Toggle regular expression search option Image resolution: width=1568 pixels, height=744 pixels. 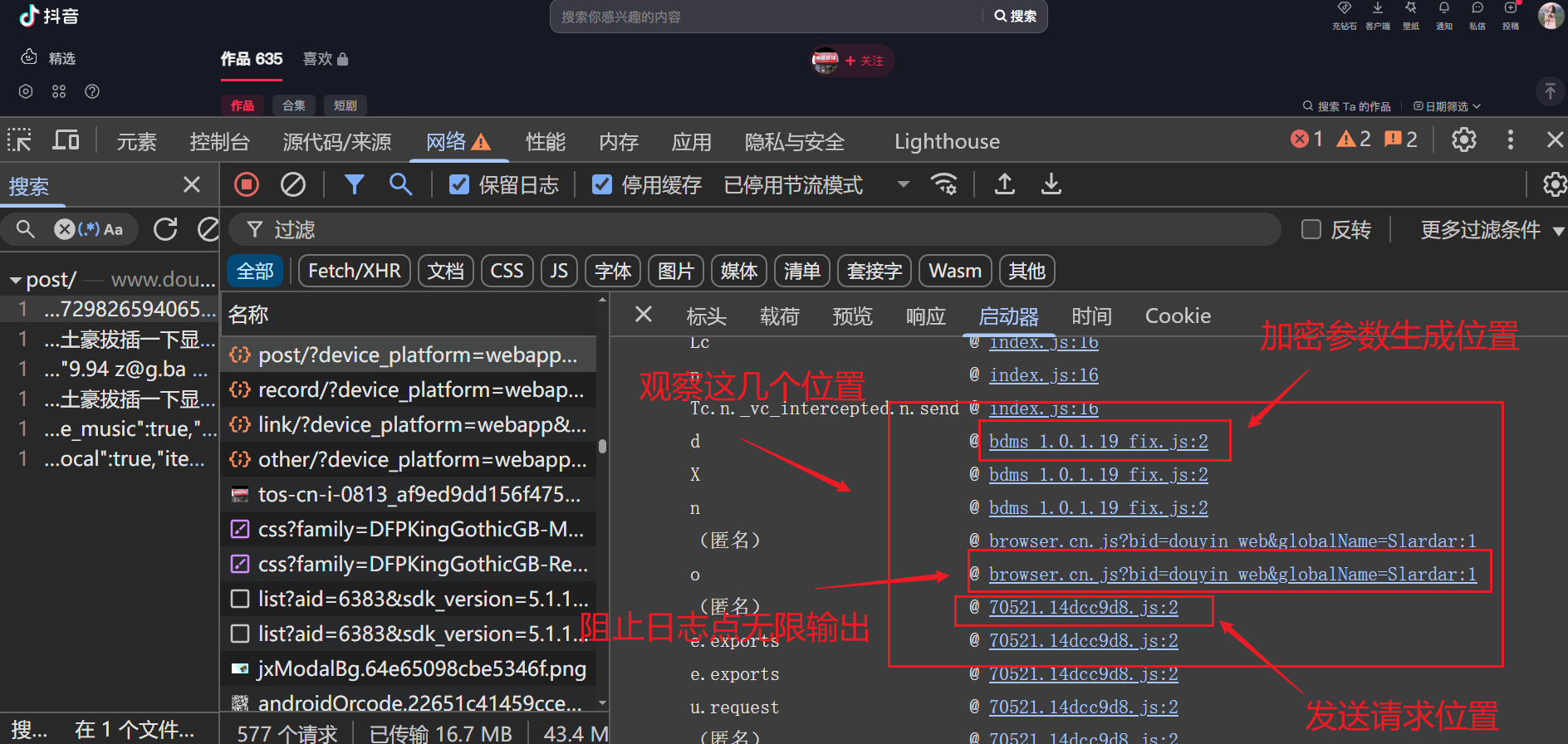[x=90, y=229]
